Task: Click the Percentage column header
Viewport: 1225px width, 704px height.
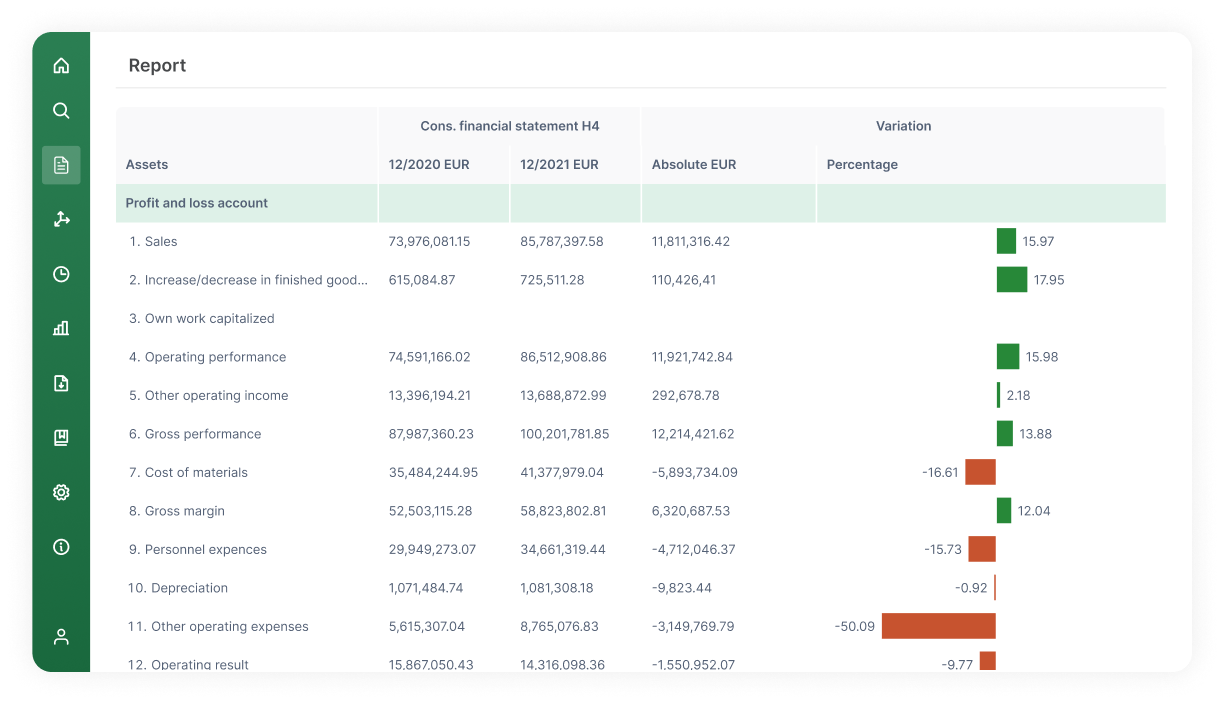Action: click(x=862, y=165)
